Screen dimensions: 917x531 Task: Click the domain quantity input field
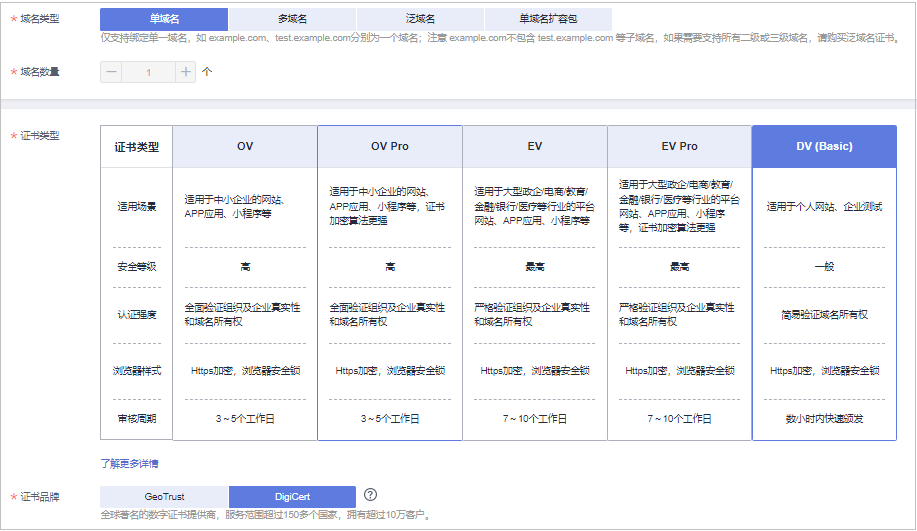pyautogui.click(x=148, y=72)
